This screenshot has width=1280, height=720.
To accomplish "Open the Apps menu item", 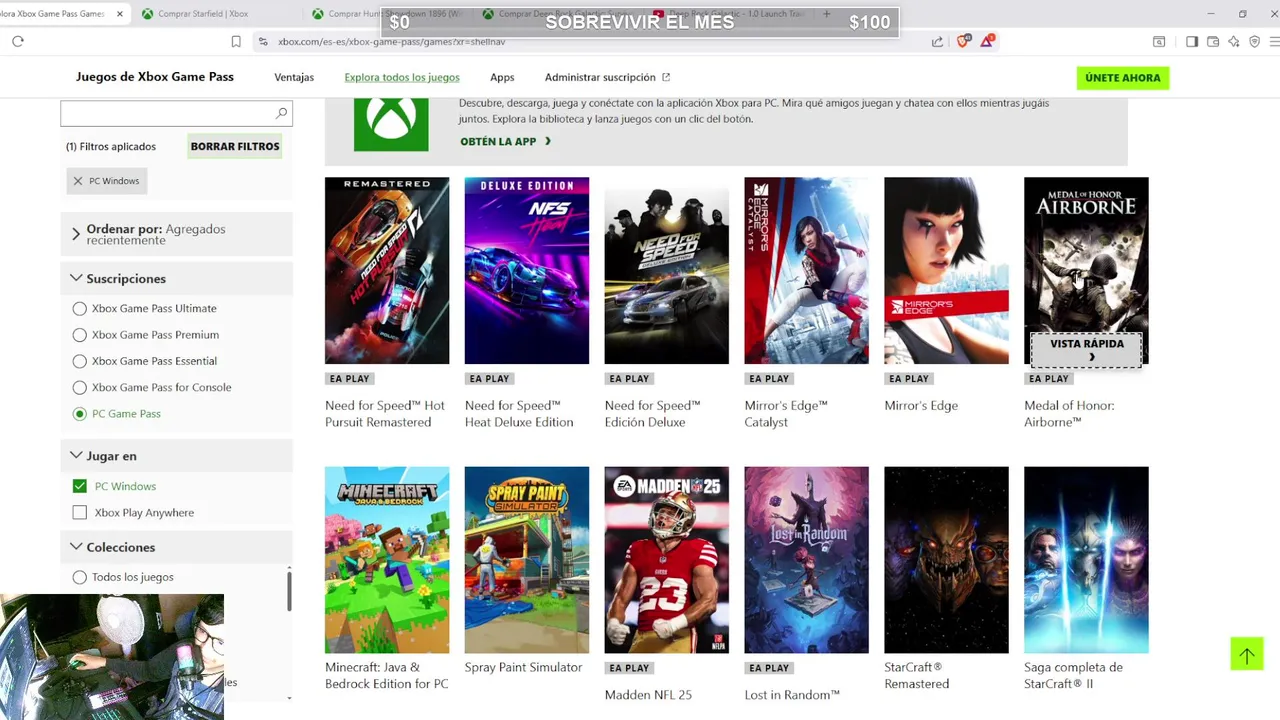I will [x=502, y=77].
